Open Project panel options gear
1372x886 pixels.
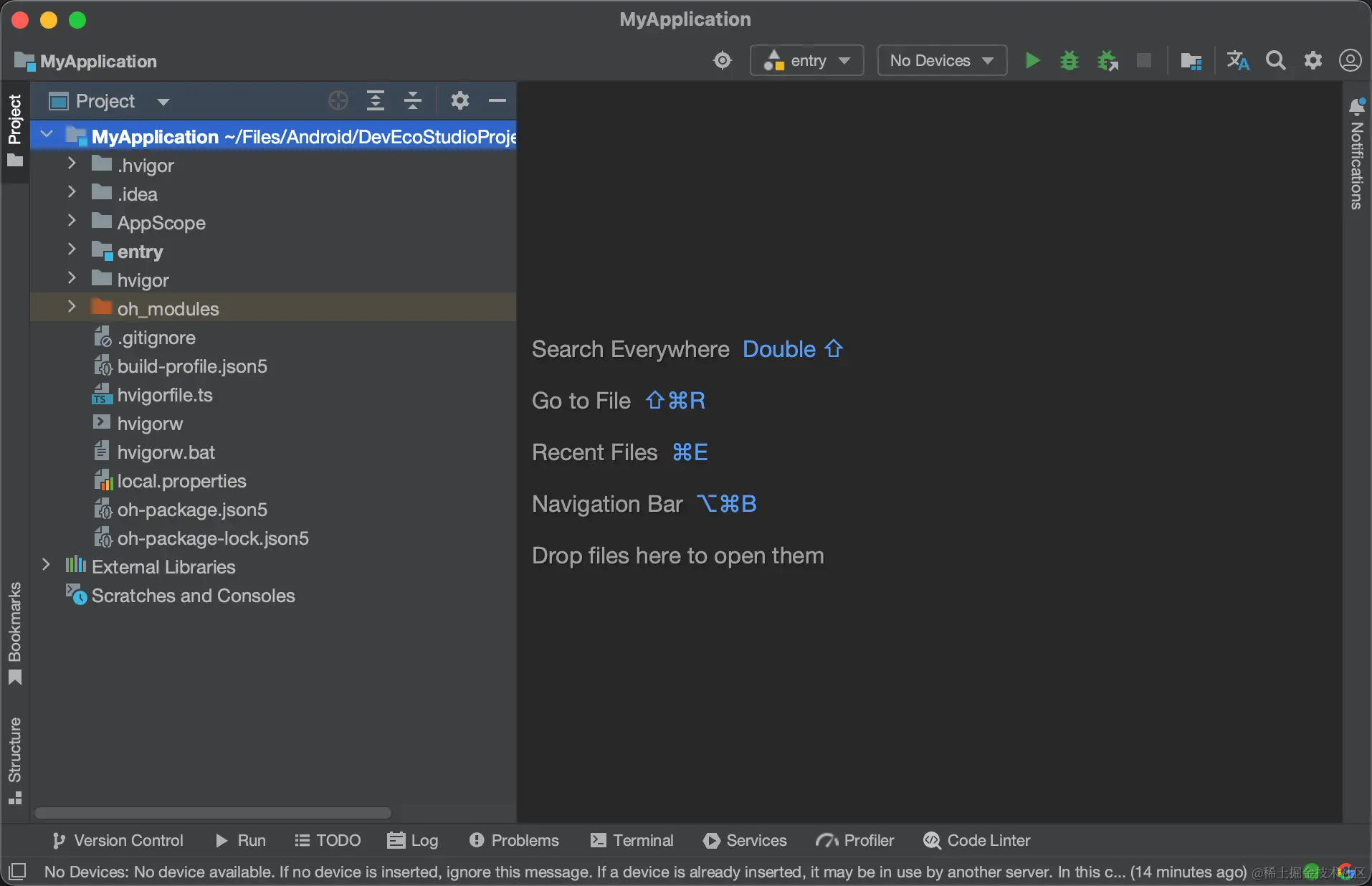[460, 101]
